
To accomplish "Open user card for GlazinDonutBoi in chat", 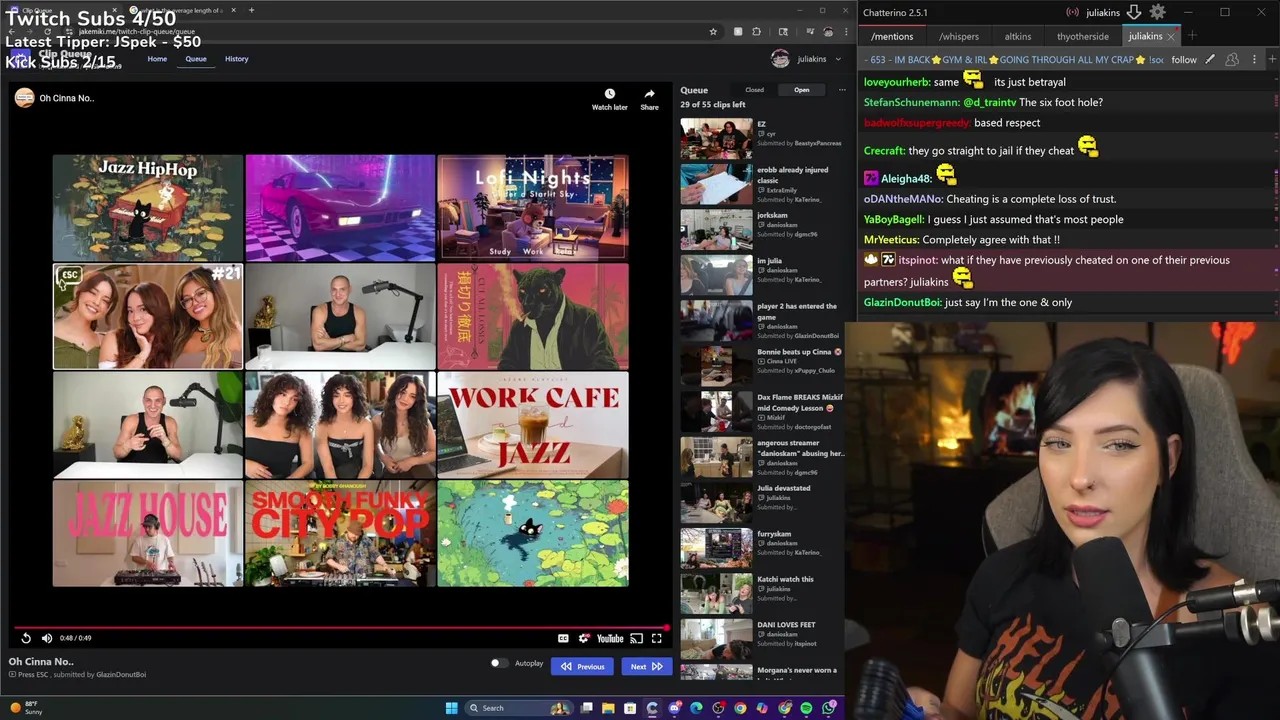I will tap(903, 302).
